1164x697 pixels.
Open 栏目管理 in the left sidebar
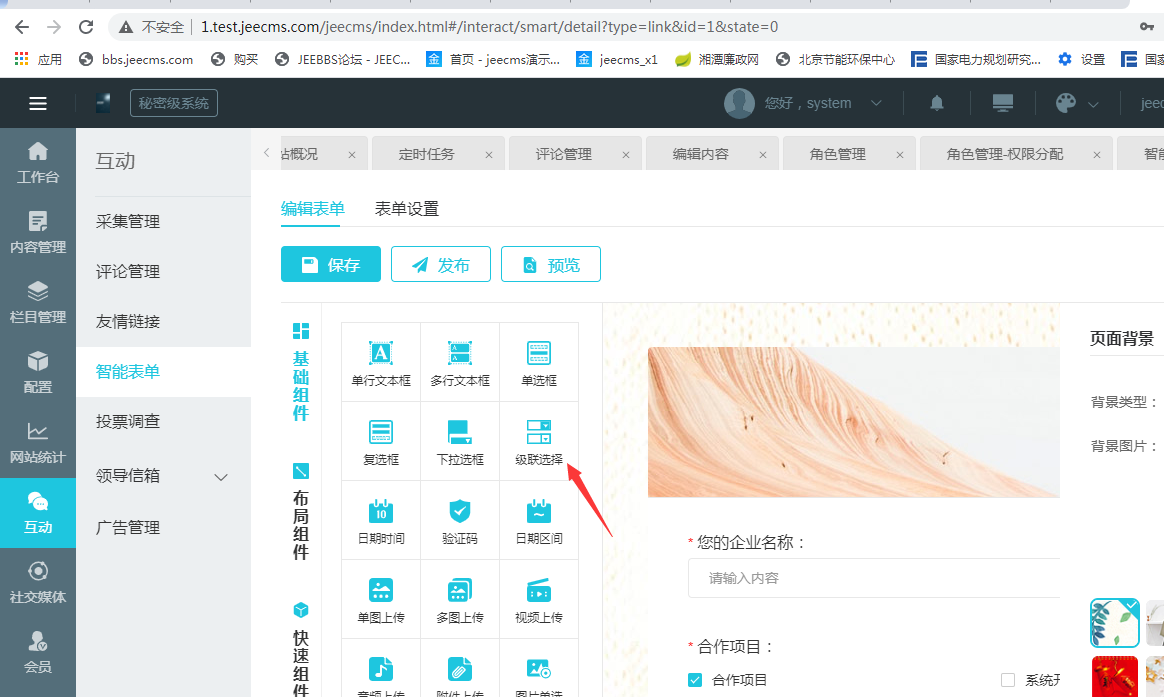[38, 302]
